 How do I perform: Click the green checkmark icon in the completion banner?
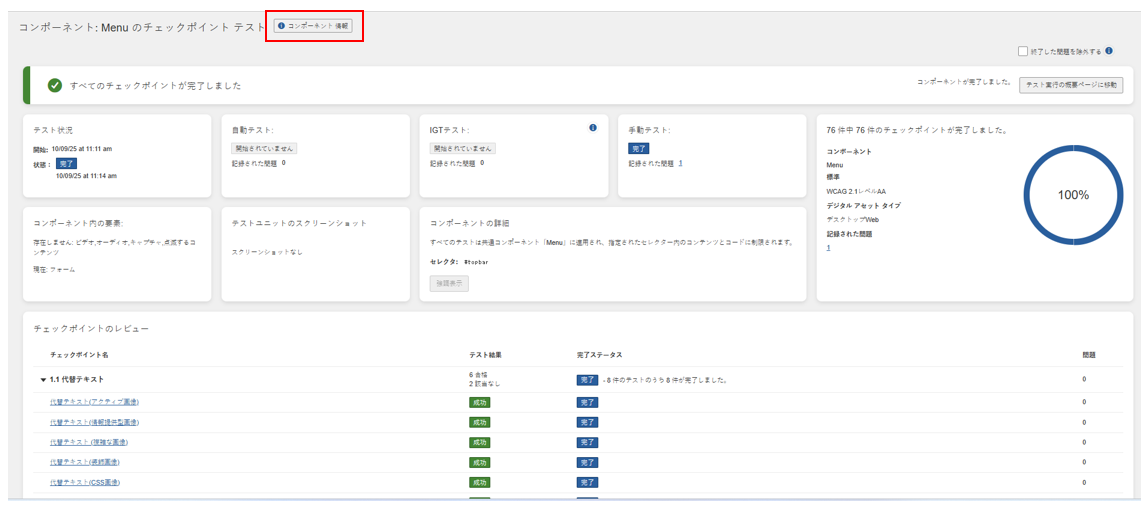click(x=55, y=86)
